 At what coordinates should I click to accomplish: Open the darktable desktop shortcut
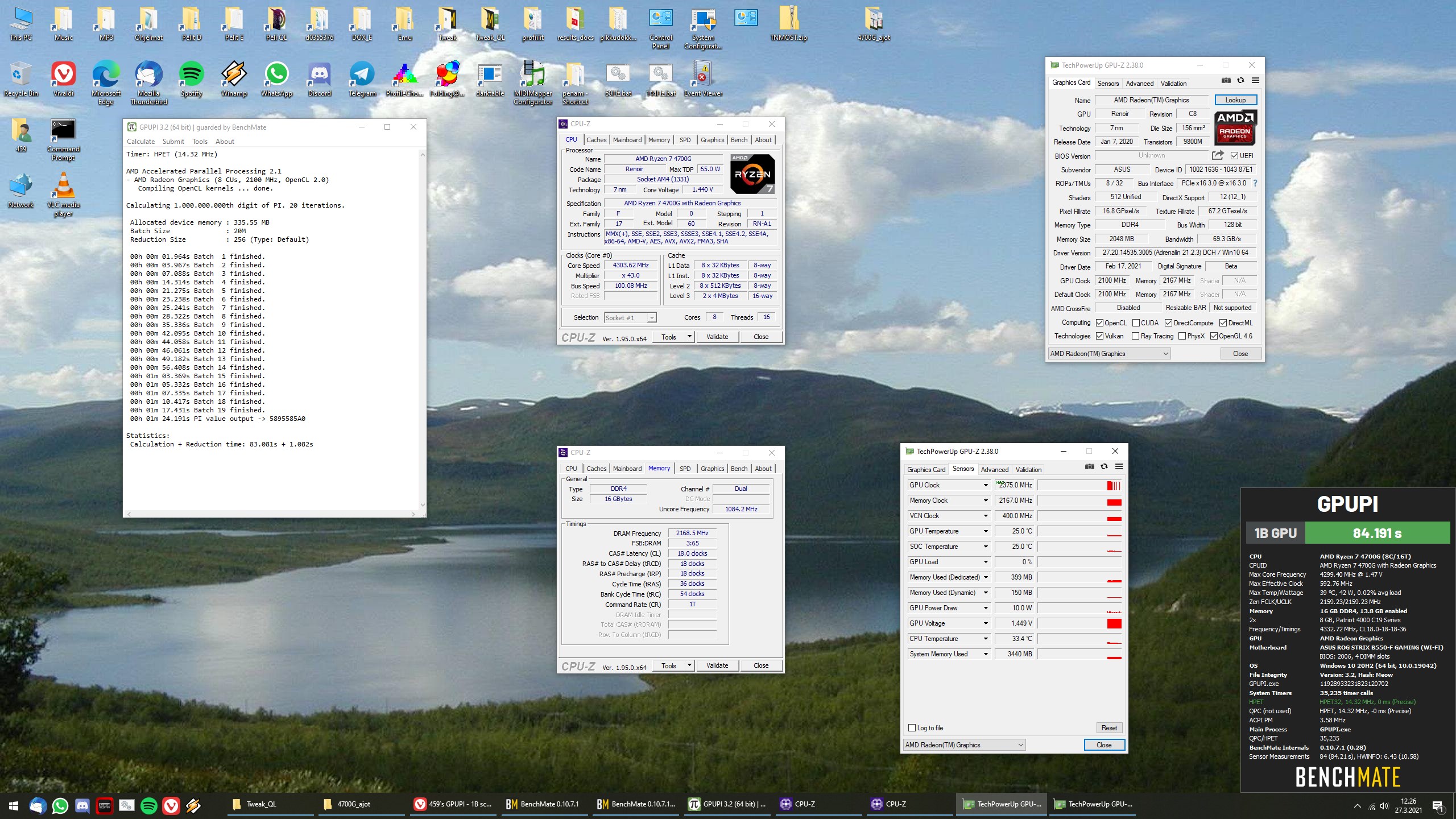pos(490,80)
